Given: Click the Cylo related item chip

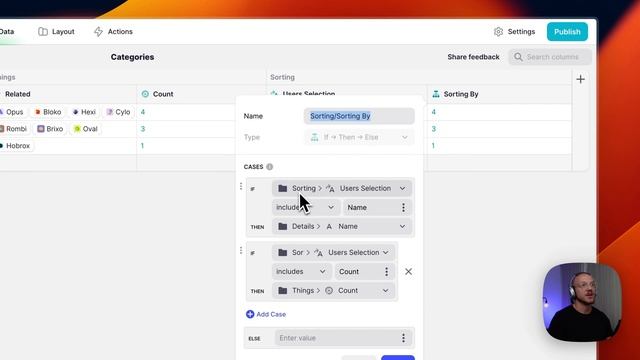Looking at the screenshot, I should coord(118,112).
